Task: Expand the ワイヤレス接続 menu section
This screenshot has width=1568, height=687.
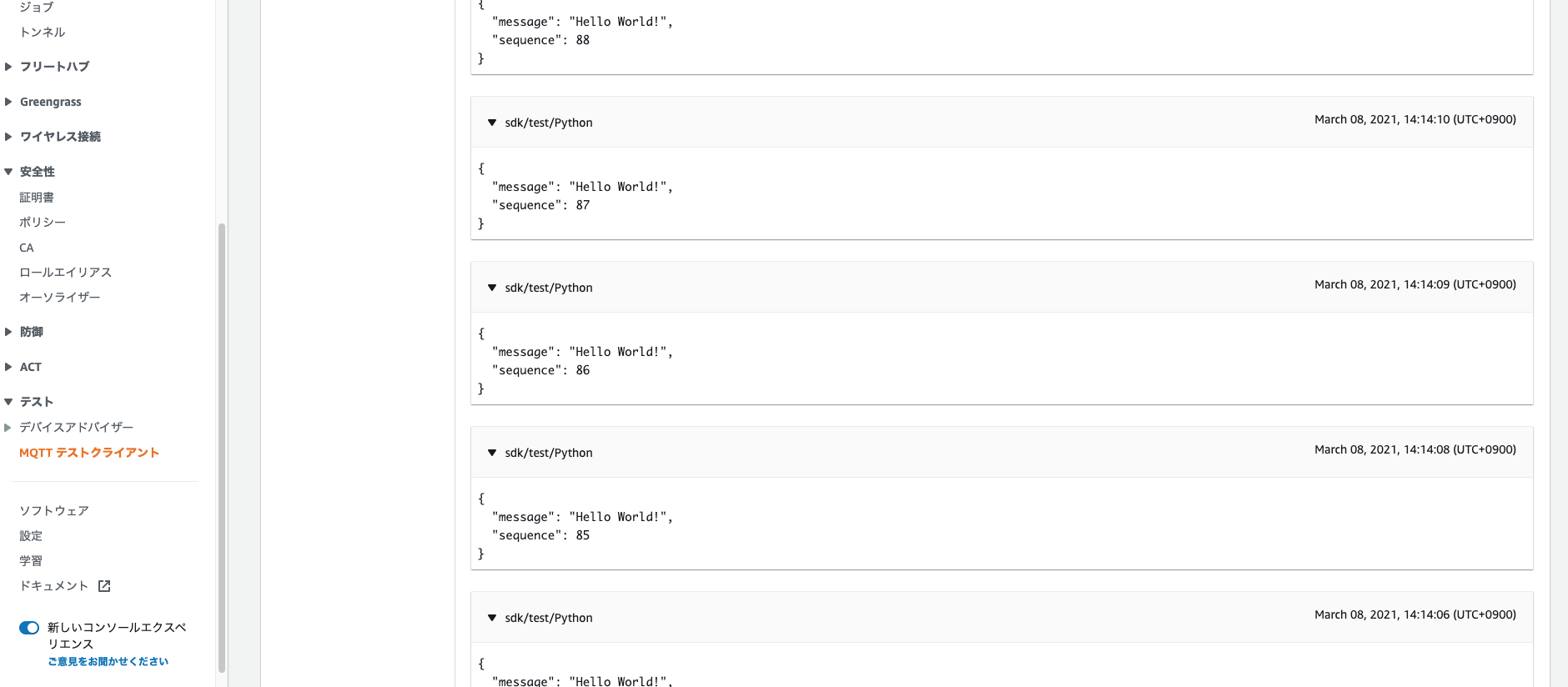Action: [8, 137]
